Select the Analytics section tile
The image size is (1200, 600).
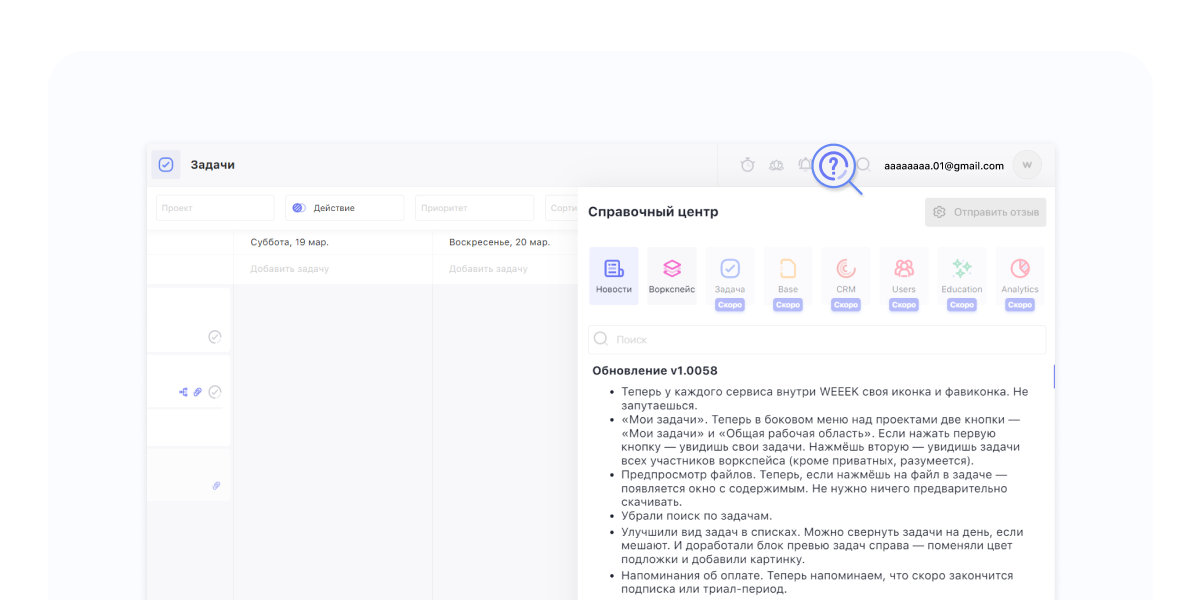[1019, 276]
